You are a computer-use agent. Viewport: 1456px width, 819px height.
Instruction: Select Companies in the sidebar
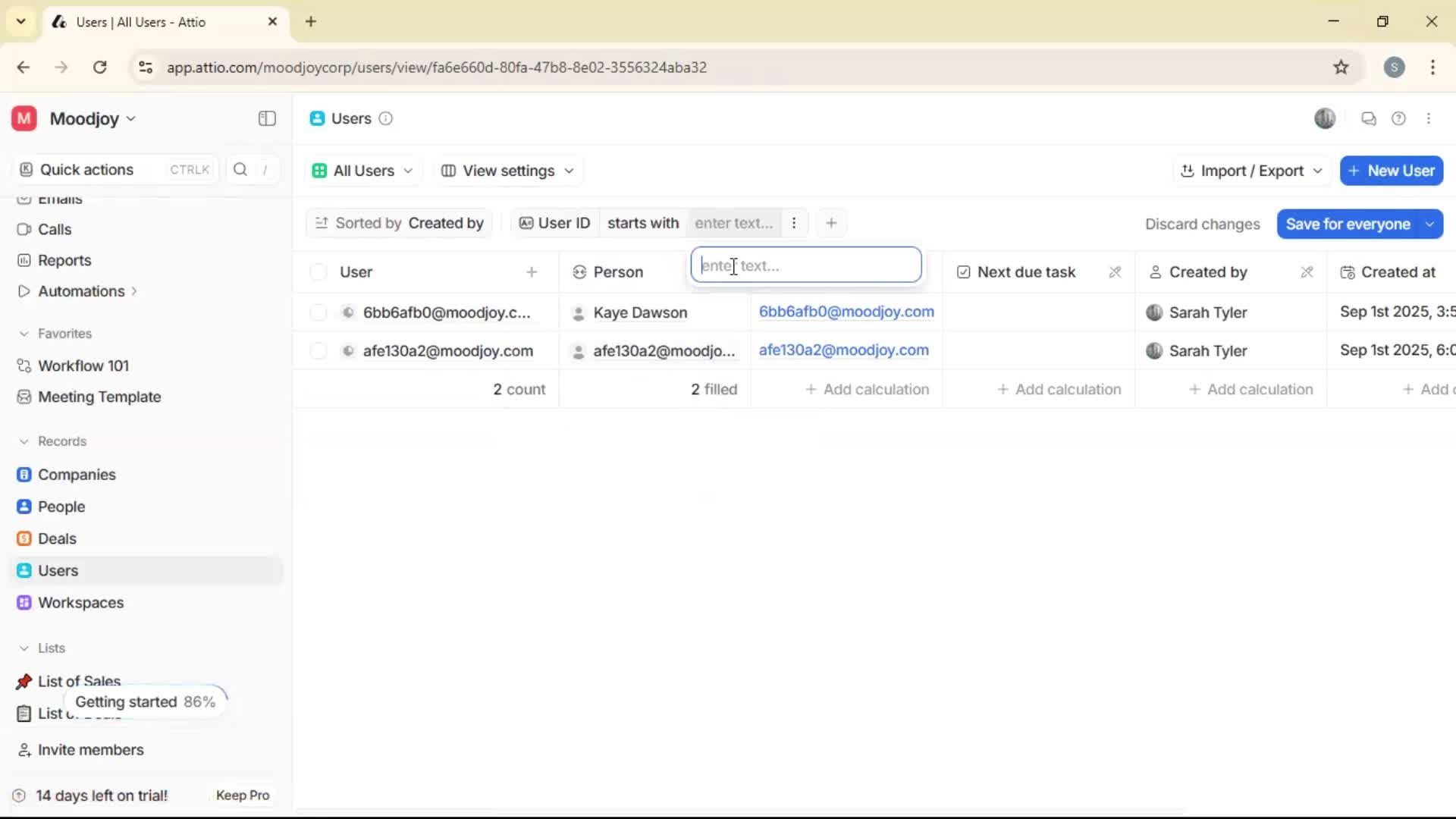click(x=77, y=475)
